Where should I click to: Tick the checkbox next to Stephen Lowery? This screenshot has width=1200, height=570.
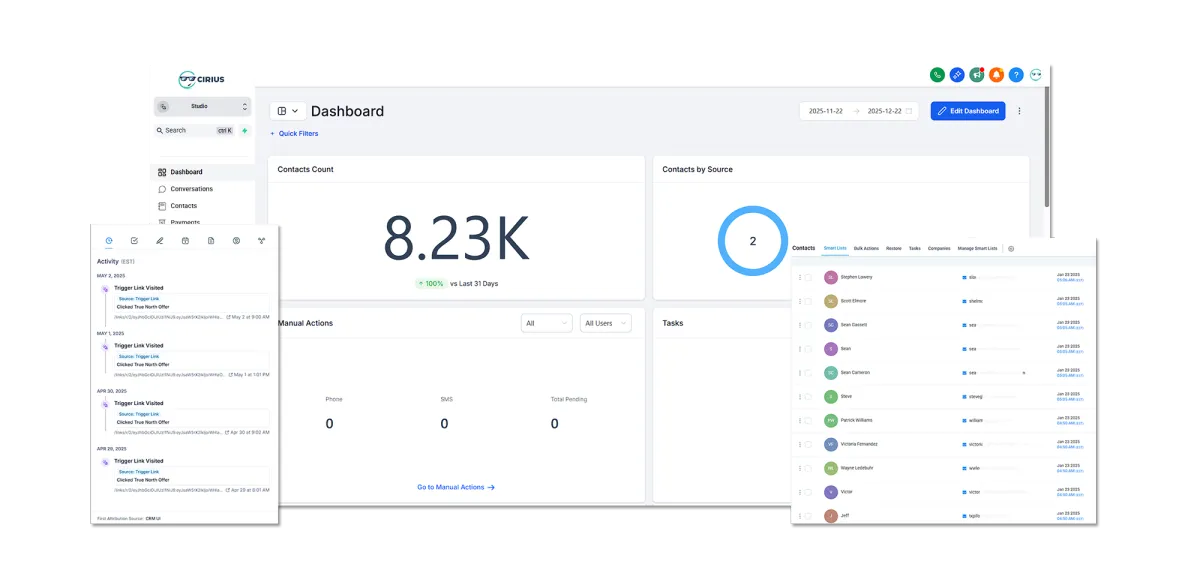(808, 277)
